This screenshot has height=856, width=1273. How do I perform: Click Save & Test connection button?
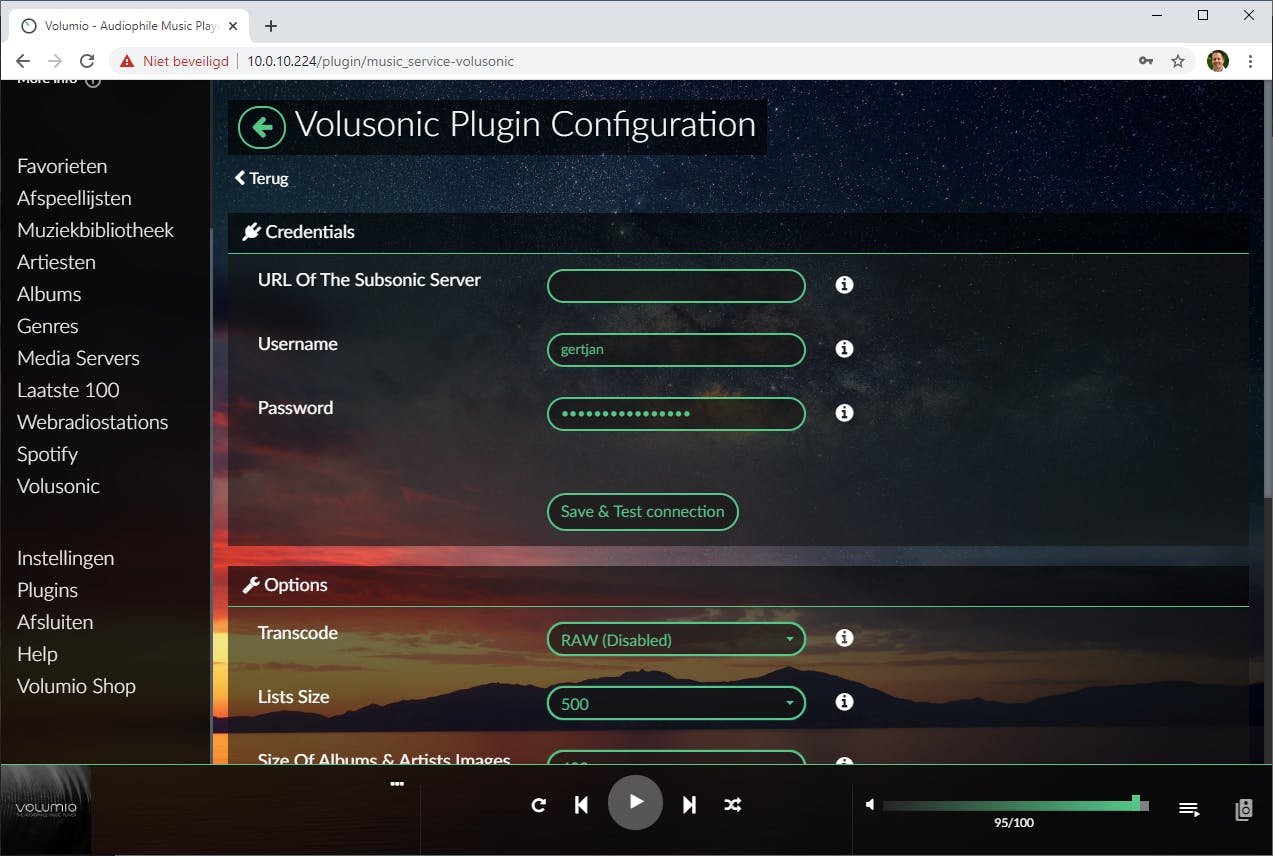point(642,511)
